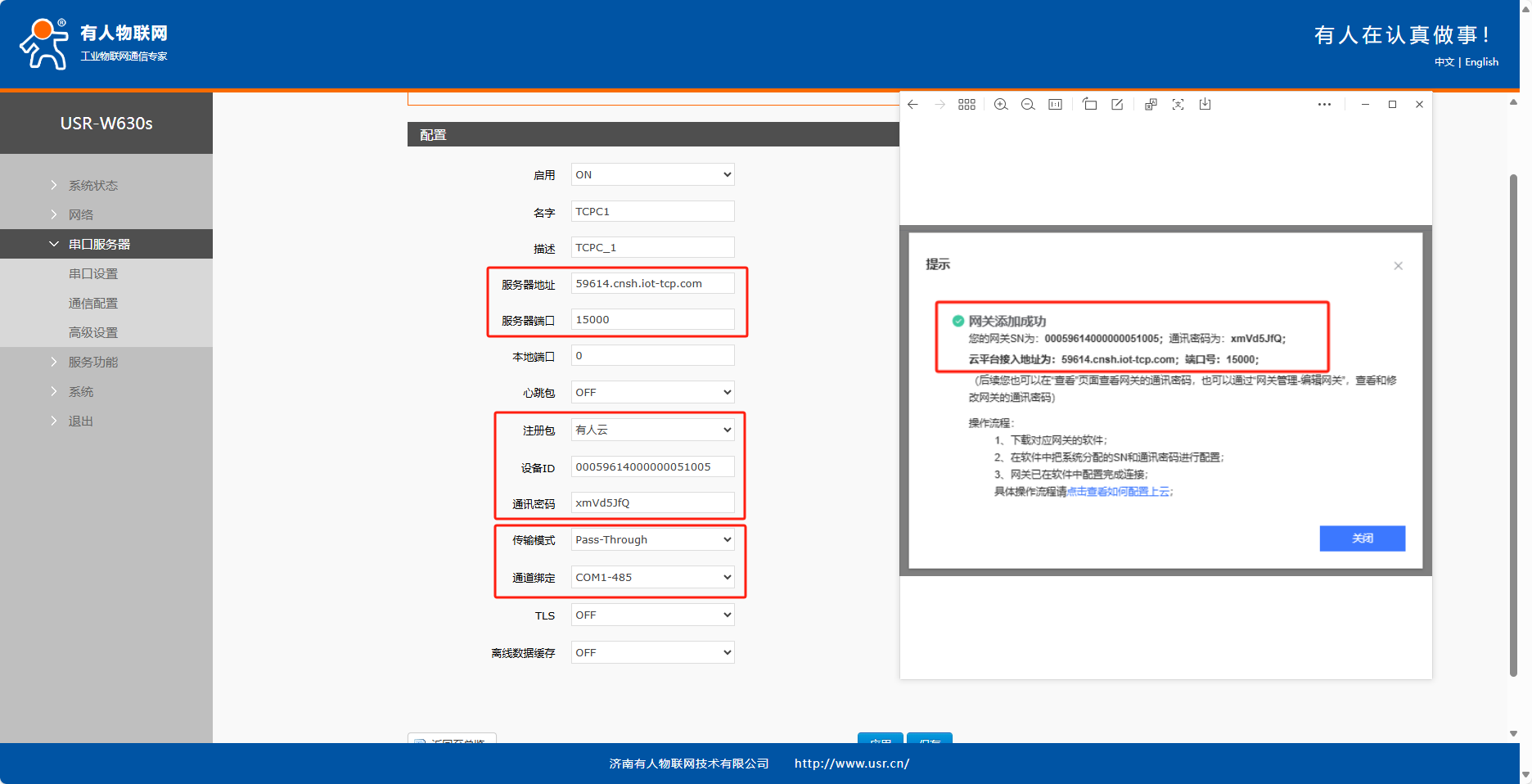Click the zoom out magnifier icon

[x=1028, y=105]
